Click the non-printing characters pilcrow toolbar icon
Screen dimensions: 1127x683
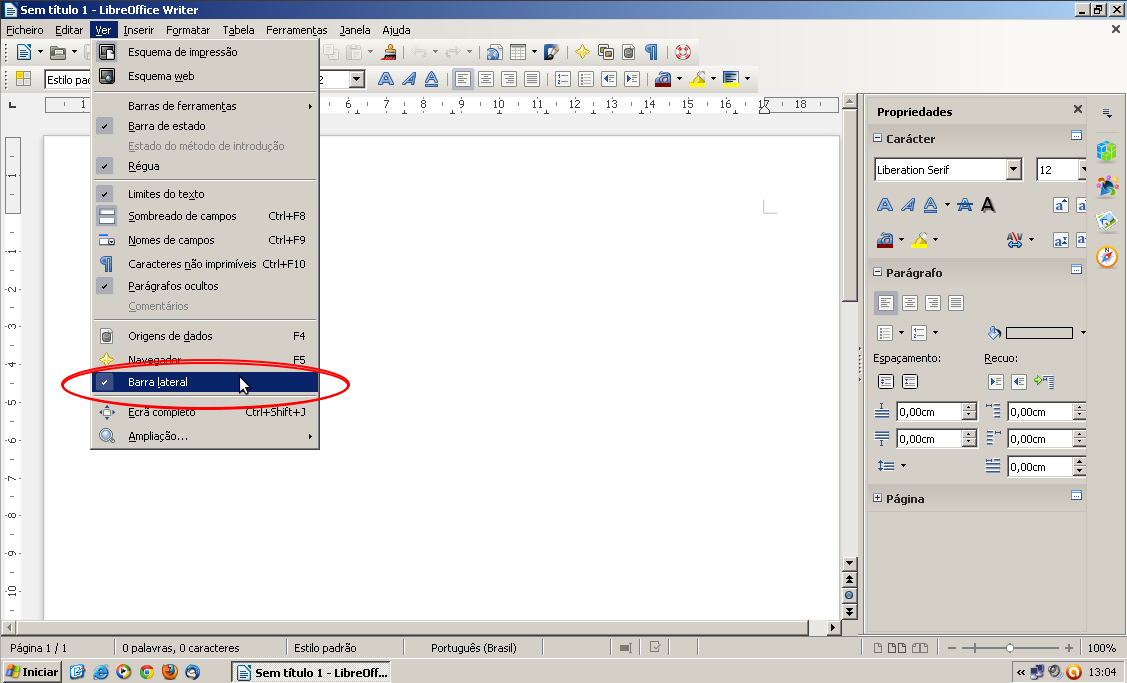651,52
